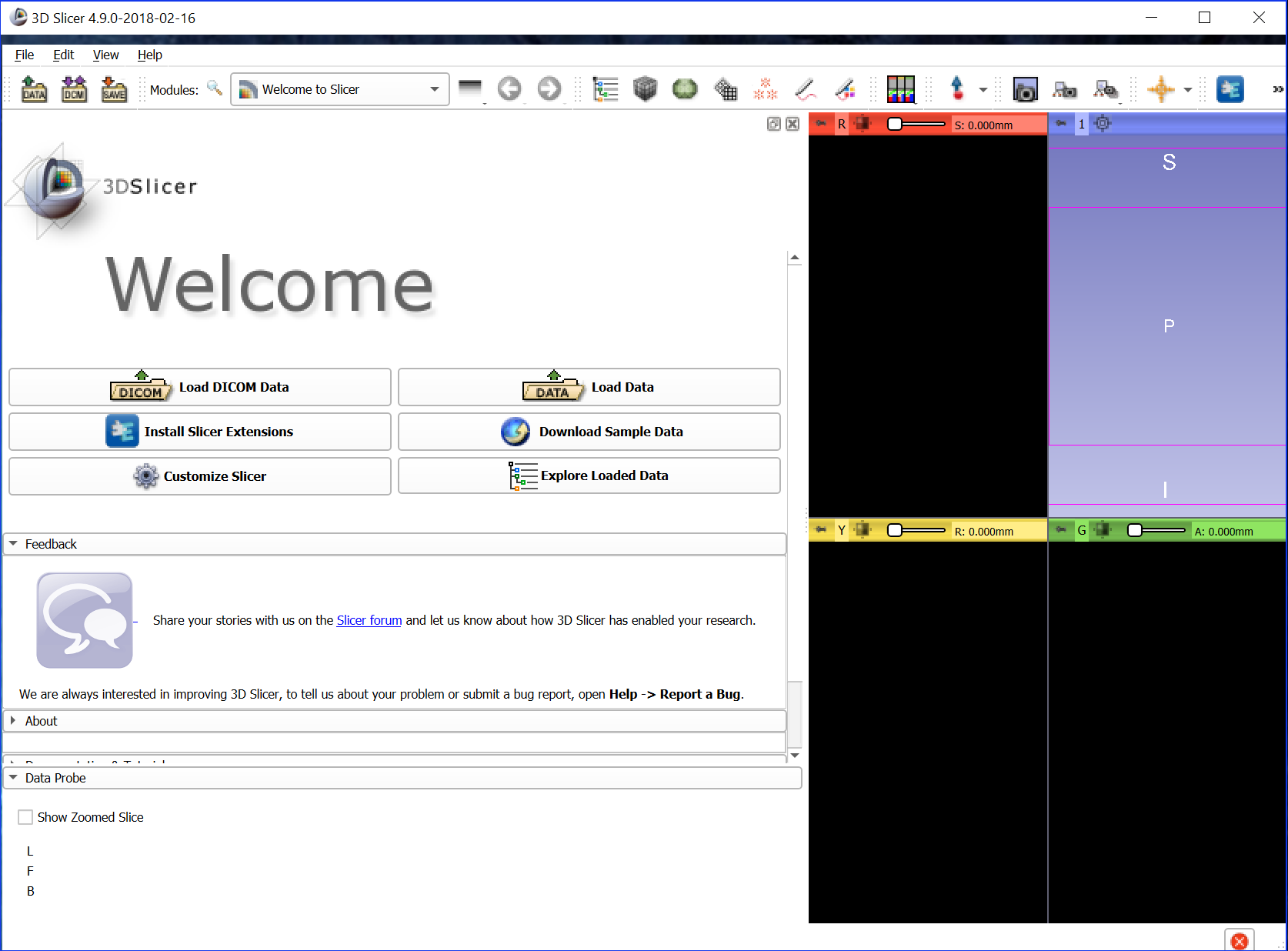Viewport: 1288px width, 951px height.
Task: Click the Yellow slice view maximize icon
Action: click(x=863, y=530)
